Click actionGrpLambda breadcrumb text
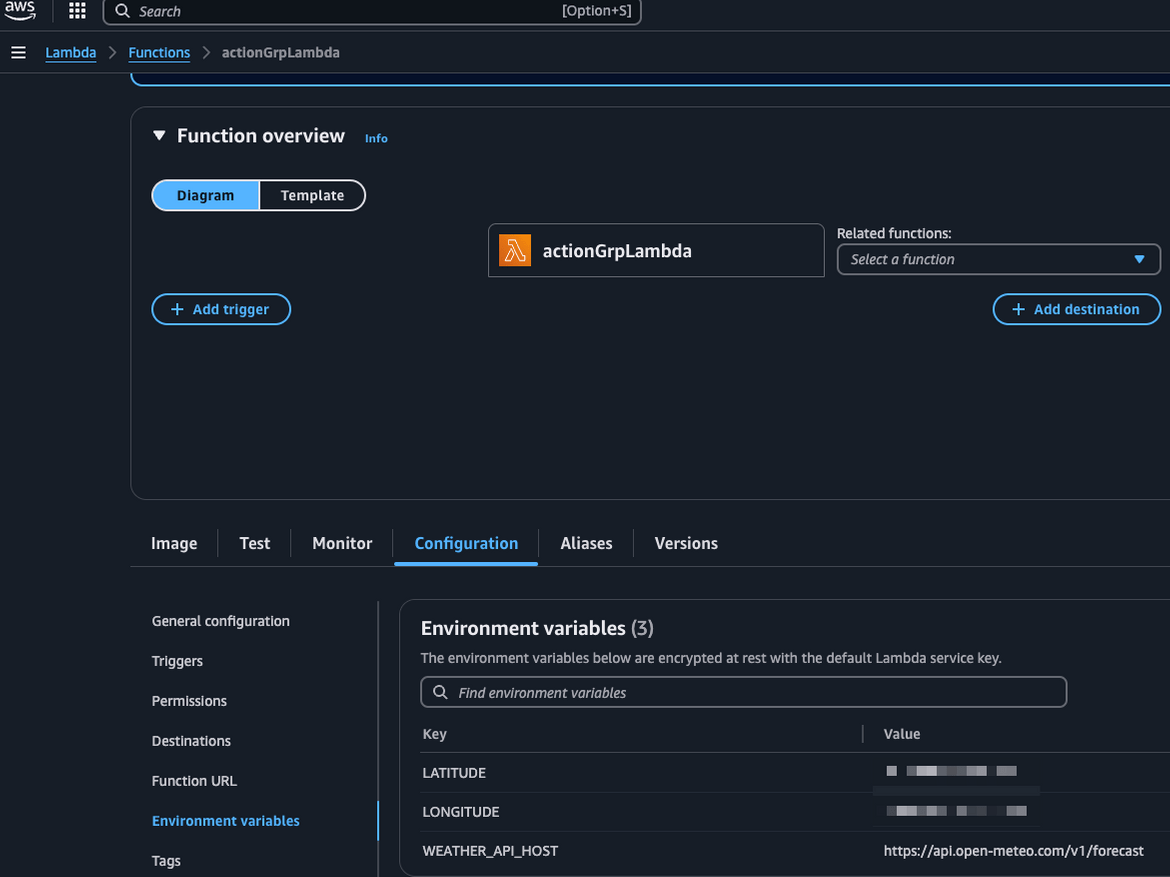1170x877 pixels. [281, 52]
